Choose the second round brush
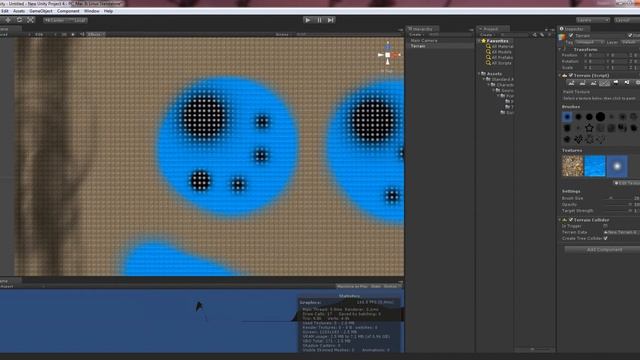The height and width of the screenshot is (360, 640). (578, 117)
